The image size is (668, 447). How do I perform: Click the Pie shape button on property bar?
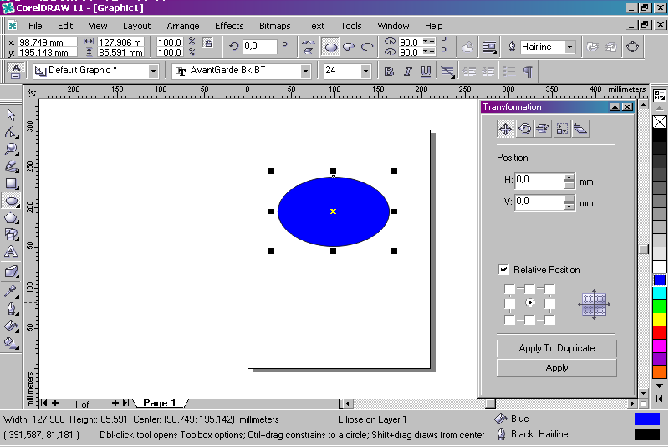[349, 47]
